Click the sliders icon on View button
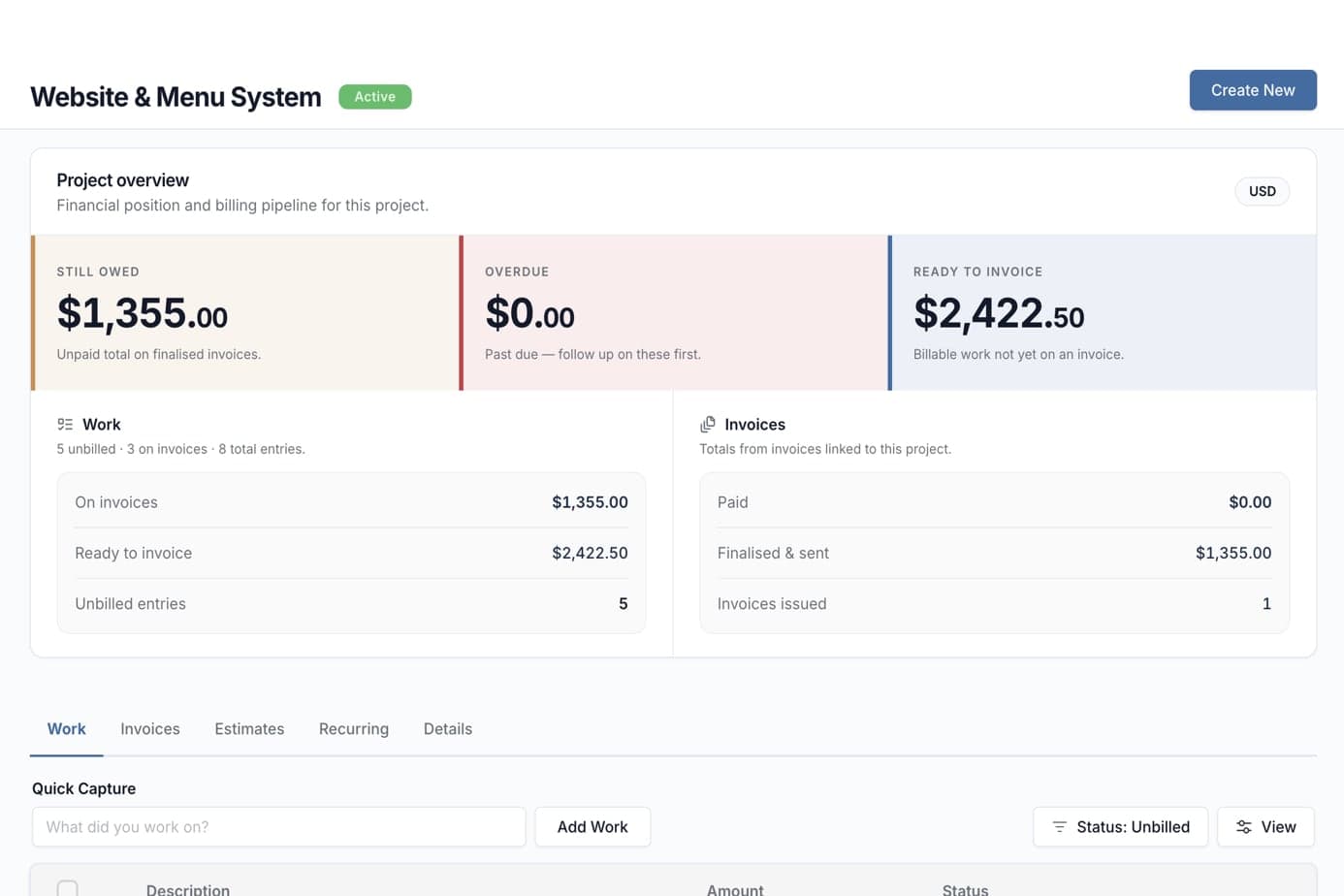The width and height of the screenshot is (1344, 896). (x=1243, y=827)
